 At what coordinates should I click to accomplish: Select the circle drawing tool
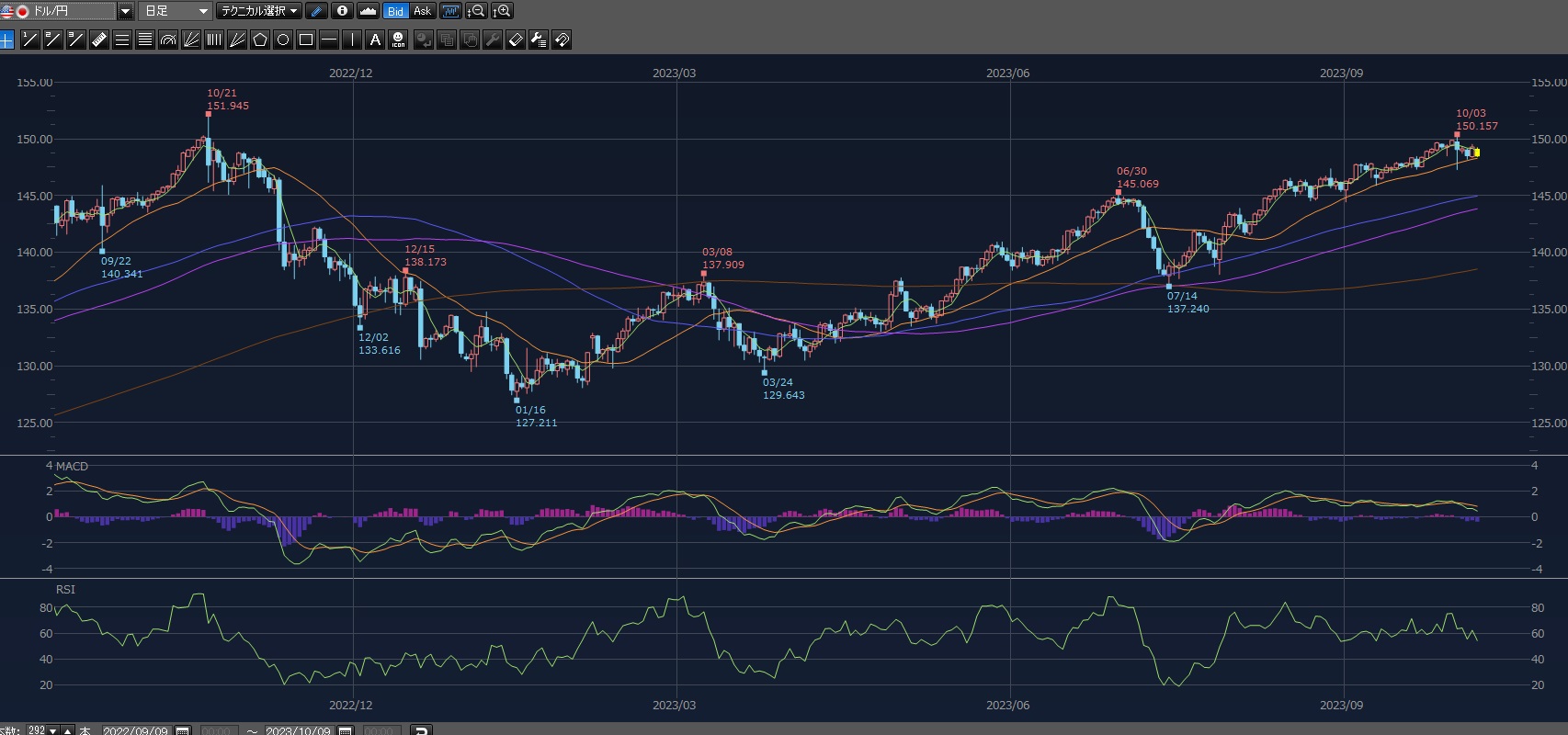pos(283,40)
